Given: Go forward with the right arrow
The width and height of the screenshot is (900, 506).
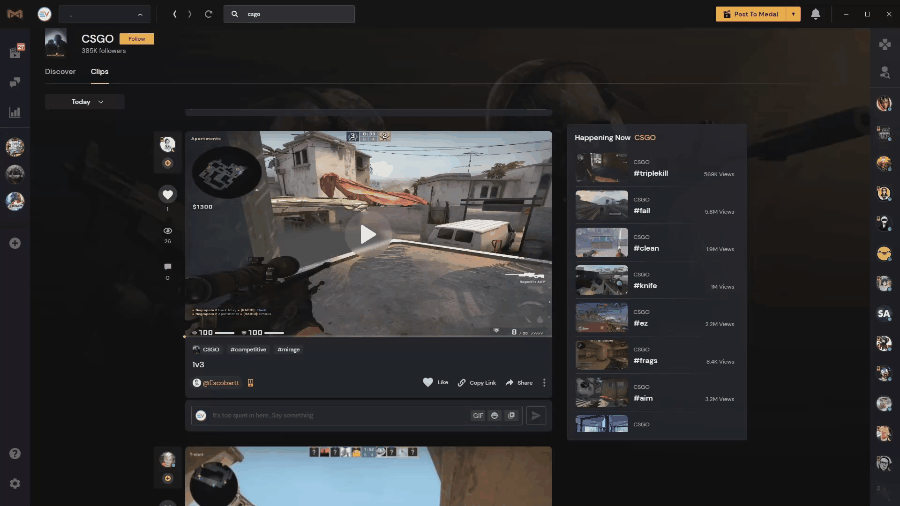Looking at the screenshot, I should coord(189,14).
